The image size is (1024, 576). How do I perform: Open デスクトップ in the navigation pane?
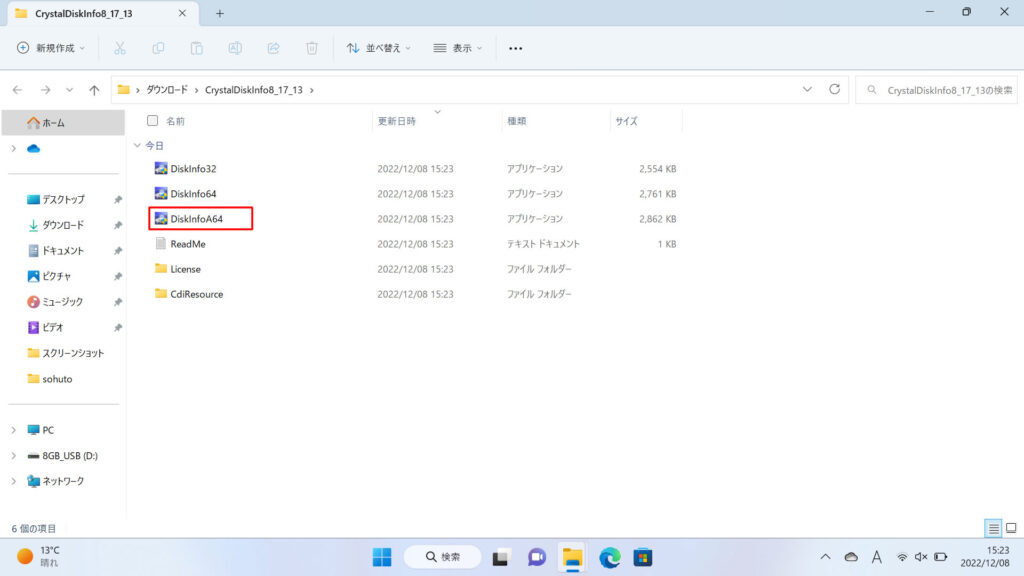tap(63, 199)
